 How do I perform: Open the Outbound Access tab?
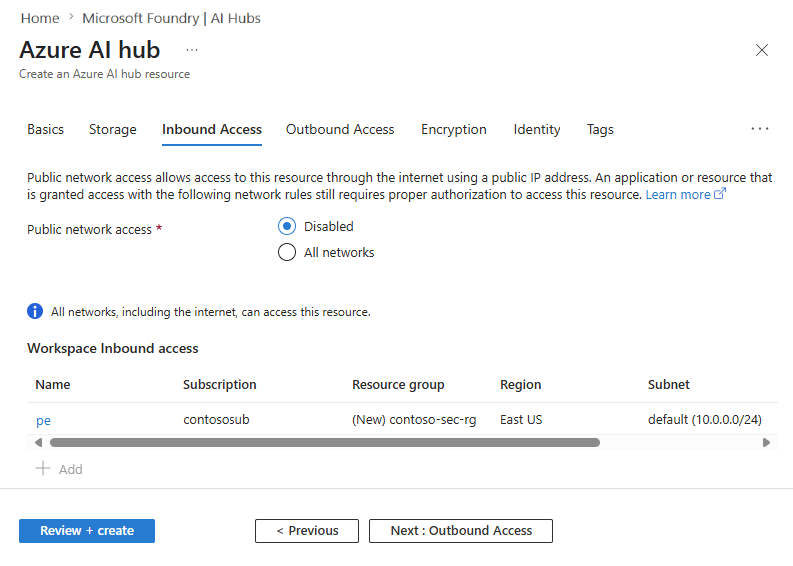(340, 129)
